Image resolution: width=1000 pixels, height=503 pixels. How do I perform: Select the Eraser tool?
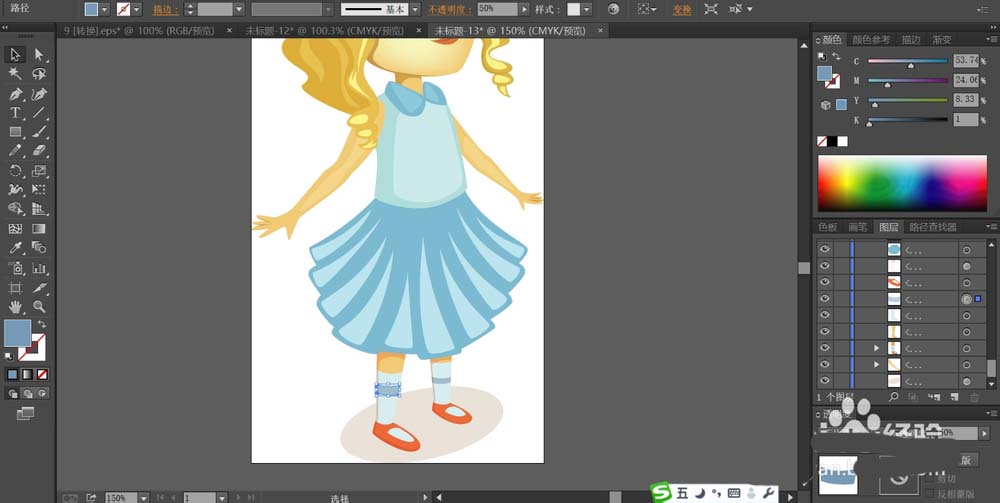tap(40, 151)
